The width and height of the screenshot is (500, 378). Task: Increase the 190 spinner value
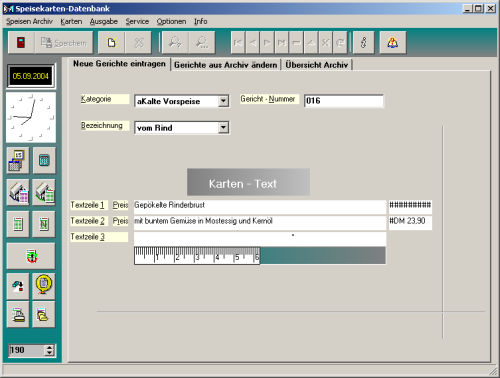[50, 347]
